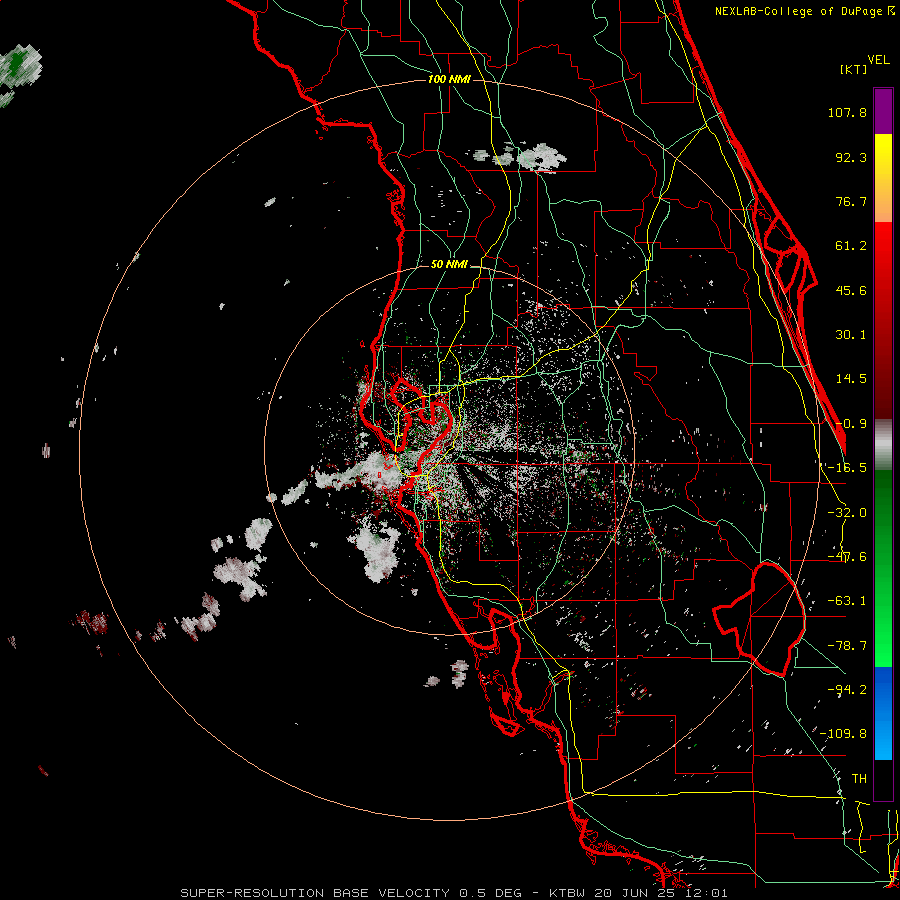Select the -32.0 velocity scale value

pos(847,513)
